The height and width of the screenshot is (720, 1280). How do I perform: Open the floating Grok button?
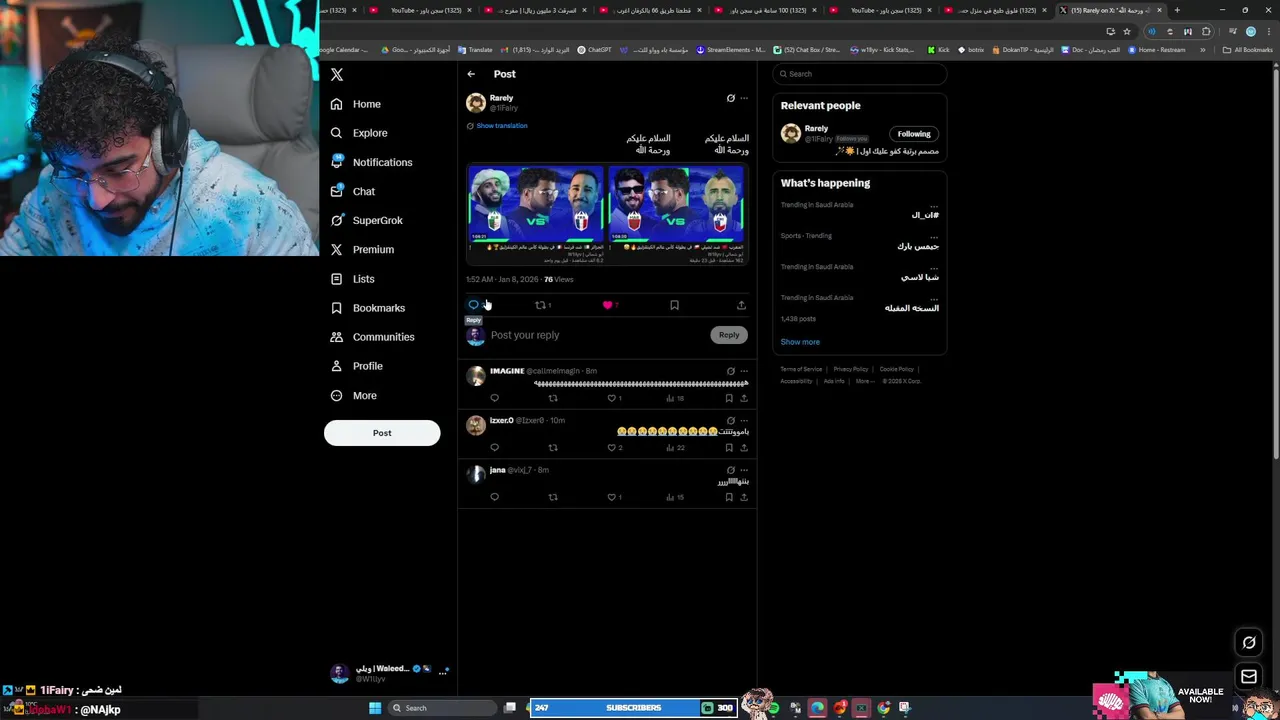click(1249, 643)
